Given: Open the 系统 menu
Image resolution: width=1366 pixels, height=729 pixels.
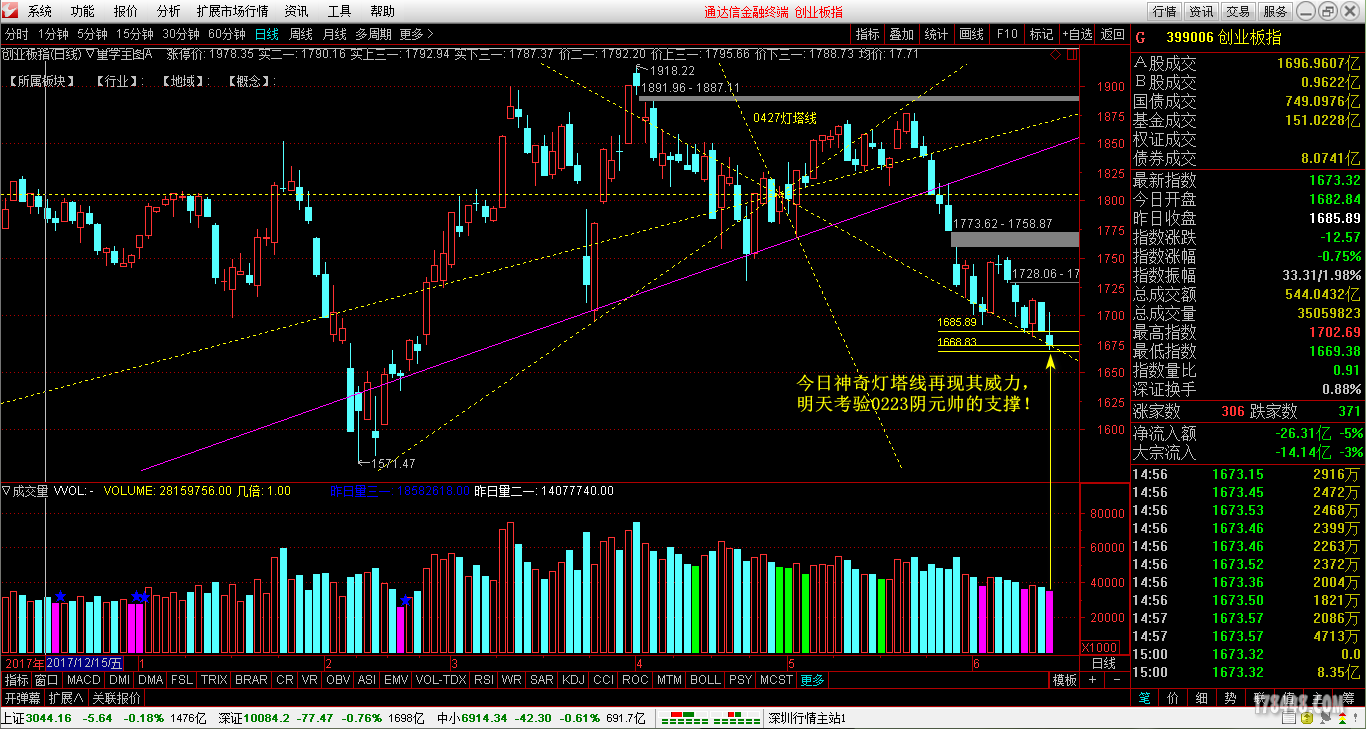Looking at the screenshot, I should [40, 11].
